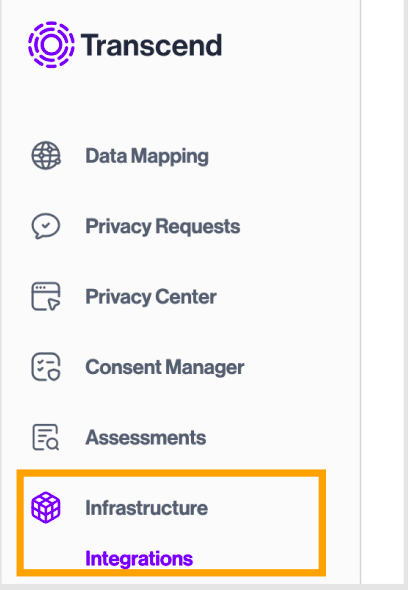Open the Assessments menu label
408x590 pixels.
pos(146,437)
